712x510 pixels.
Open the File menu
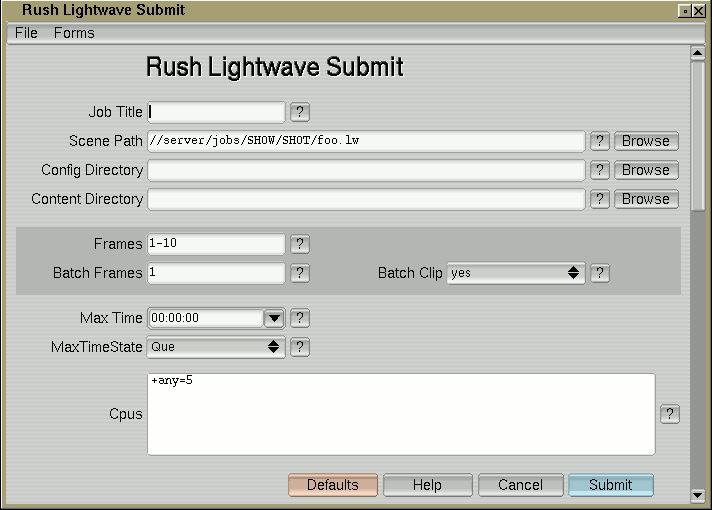click(x=26, y=33)
